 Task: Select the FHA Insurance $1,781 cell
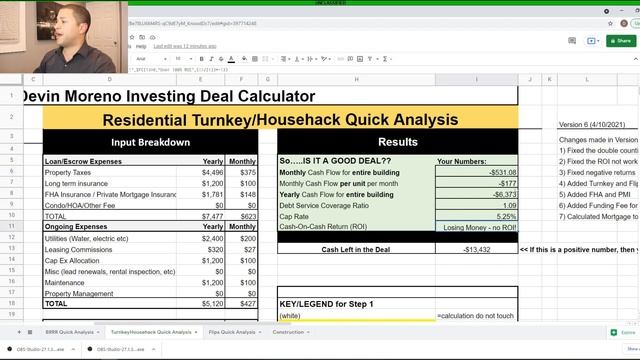tap(200, 194)
